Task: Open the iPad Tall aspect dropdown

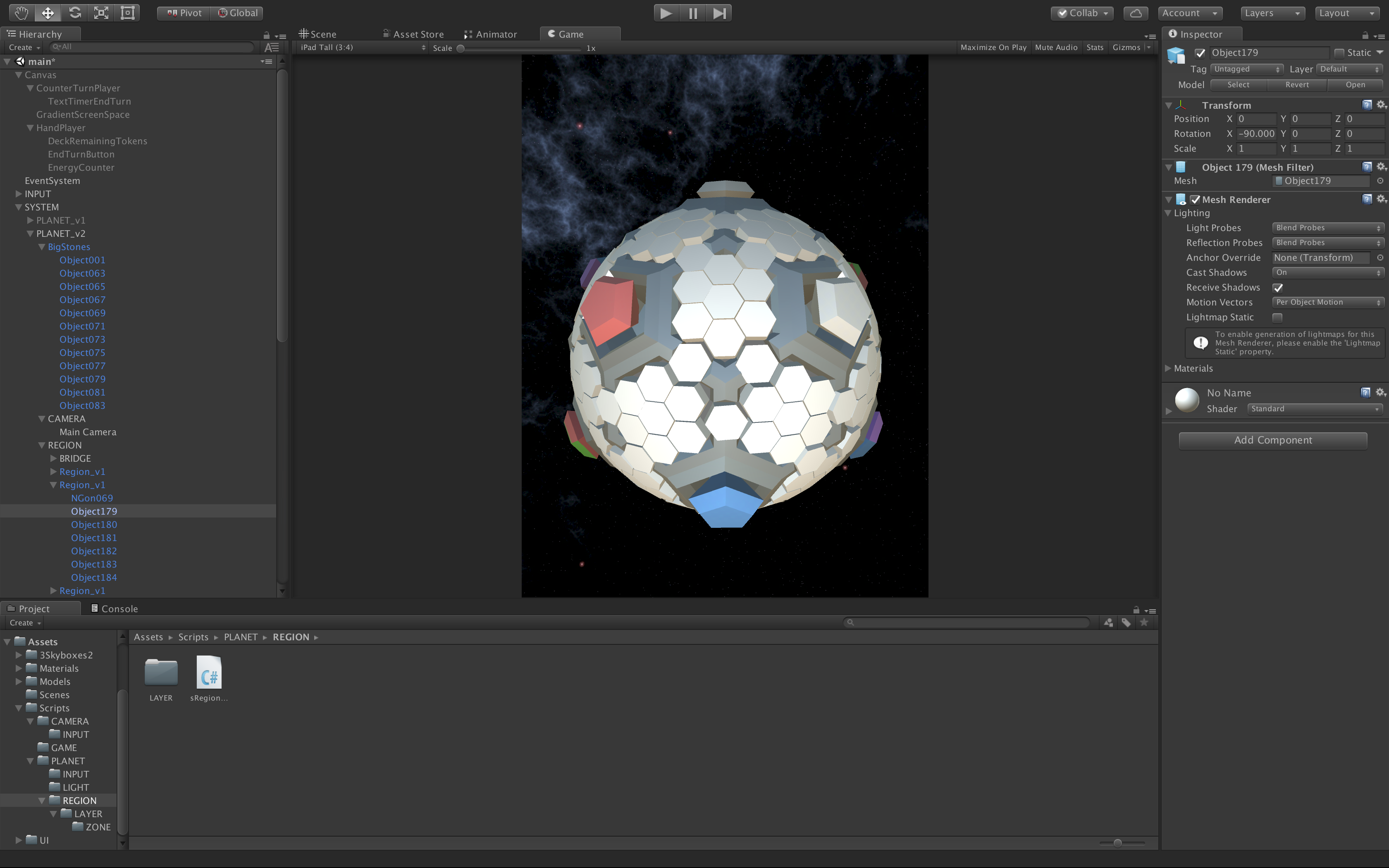Action: tap(363, 48)
